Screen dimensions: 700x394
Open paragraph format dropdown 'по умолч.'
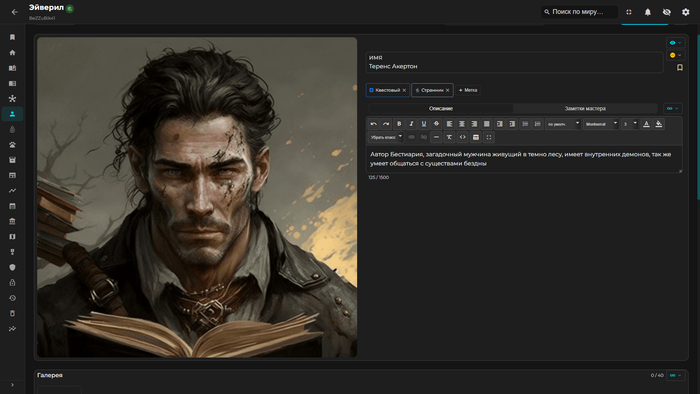coord(563,124)
